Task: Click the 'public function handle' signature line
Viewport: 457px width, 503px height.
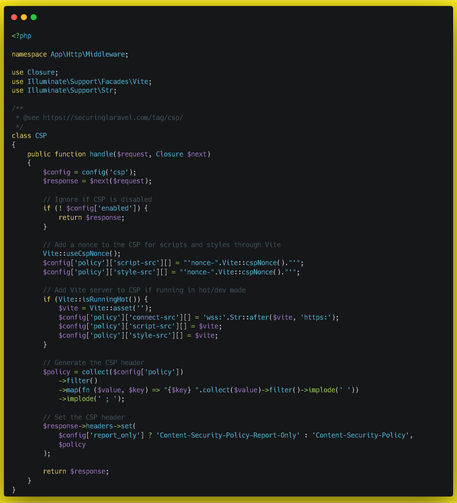Action: coord(119,154)
